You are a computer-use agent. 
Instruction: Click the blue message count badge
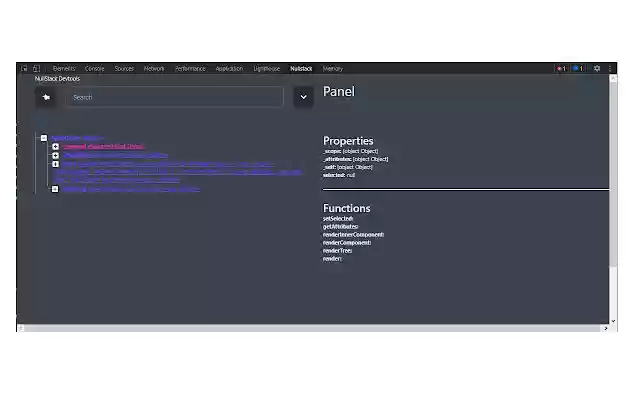(x=578, y=69)
